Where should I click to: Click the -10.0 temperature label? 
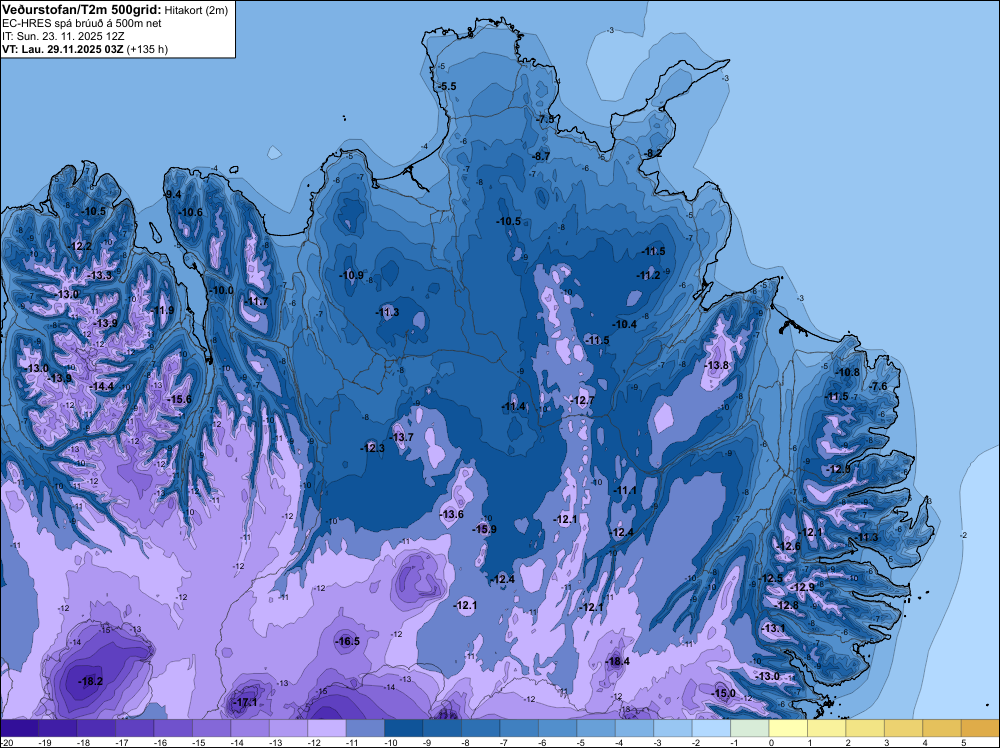point(221,290)
